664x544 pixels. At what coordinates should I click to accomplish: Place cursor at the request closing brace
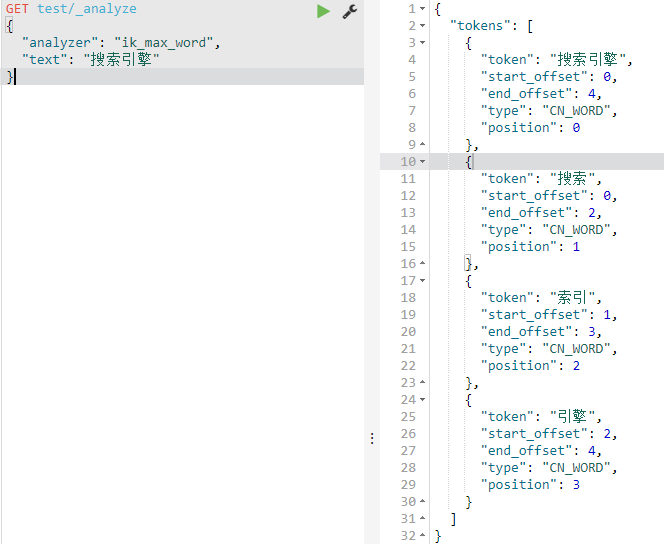[x=10, y=77]
